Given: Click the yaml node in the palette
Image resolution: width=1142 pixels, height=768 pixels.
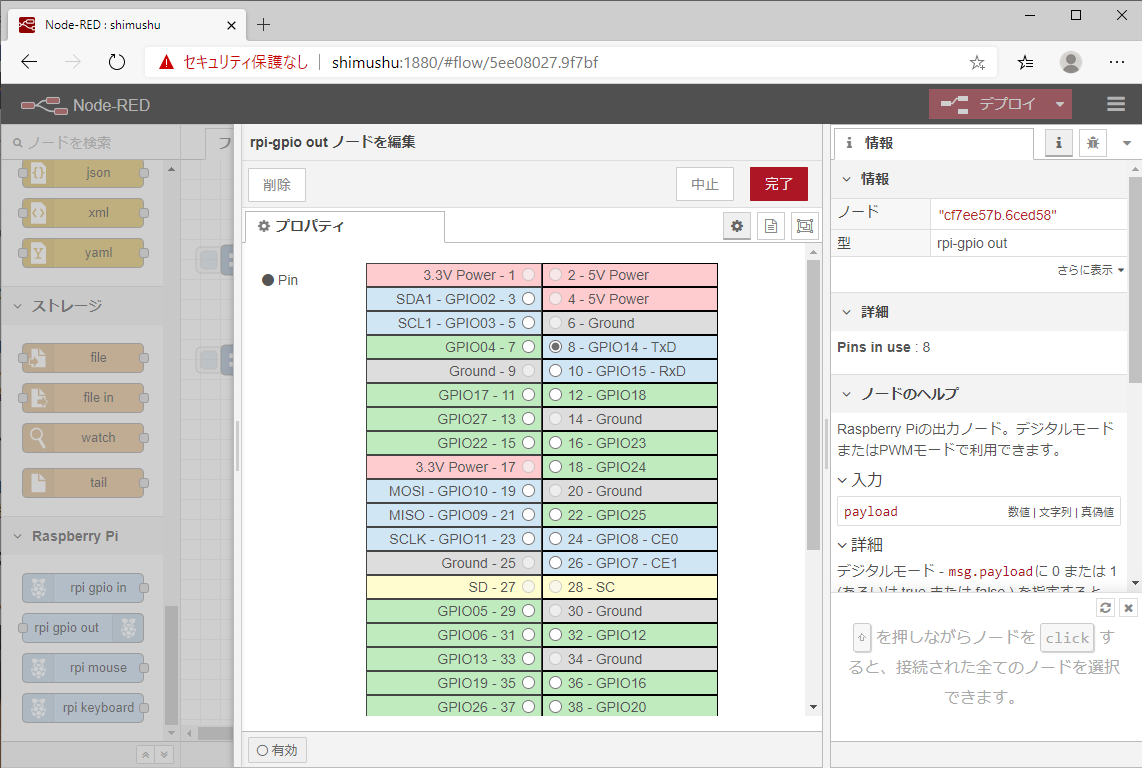Looking at the screenshot, I should click(x=83, y=253).
